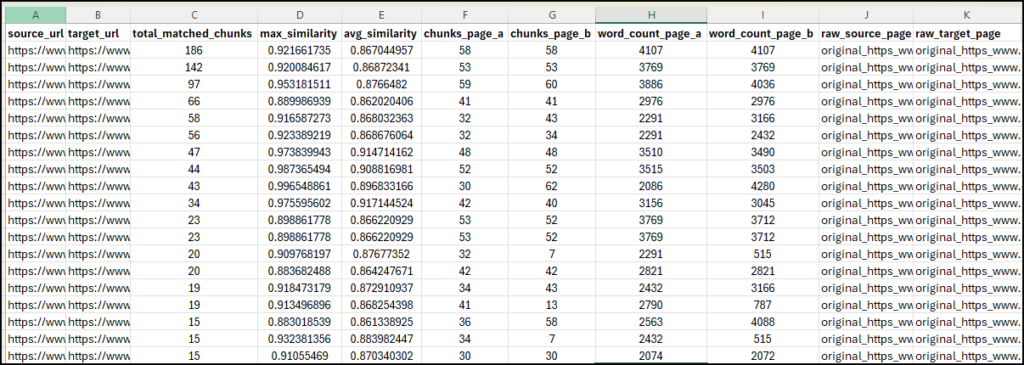Select word count cell 2563
Viewport: 1024px width, 365px height.
pyautogui.click(x=650, y=322)
